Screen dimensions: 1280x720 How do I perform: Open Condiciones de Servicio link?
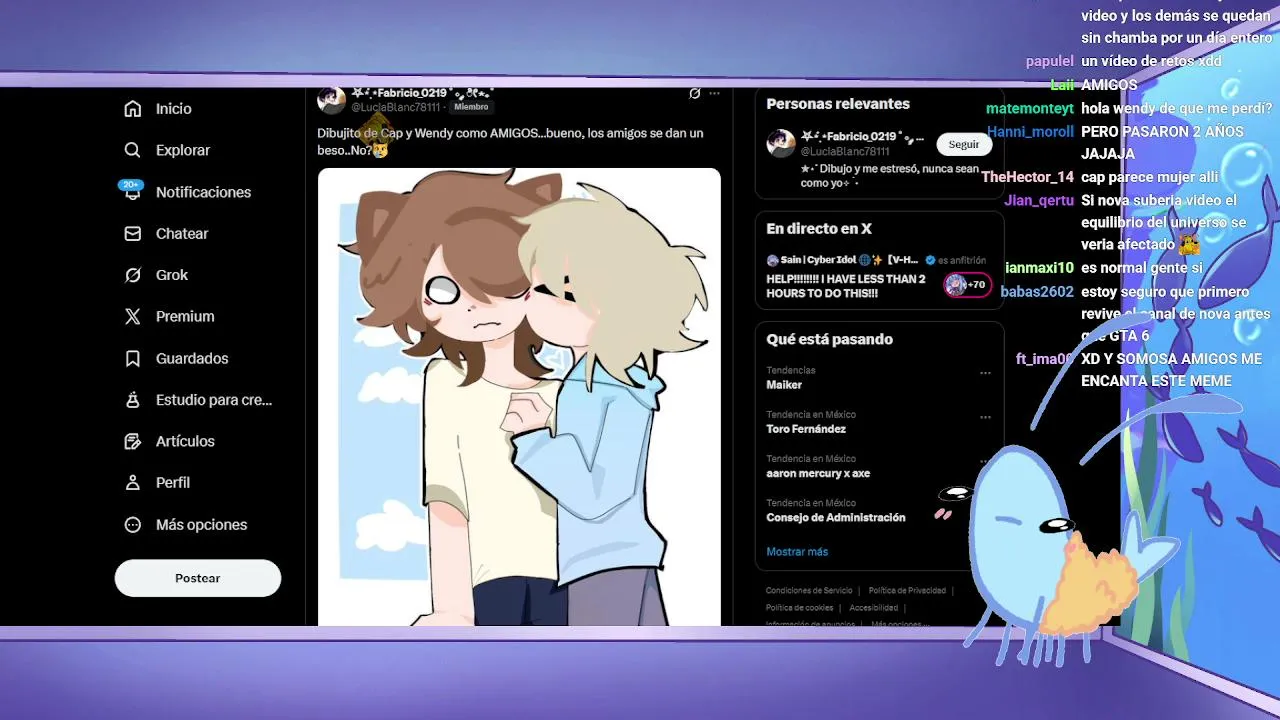click(x=809, y=590)
